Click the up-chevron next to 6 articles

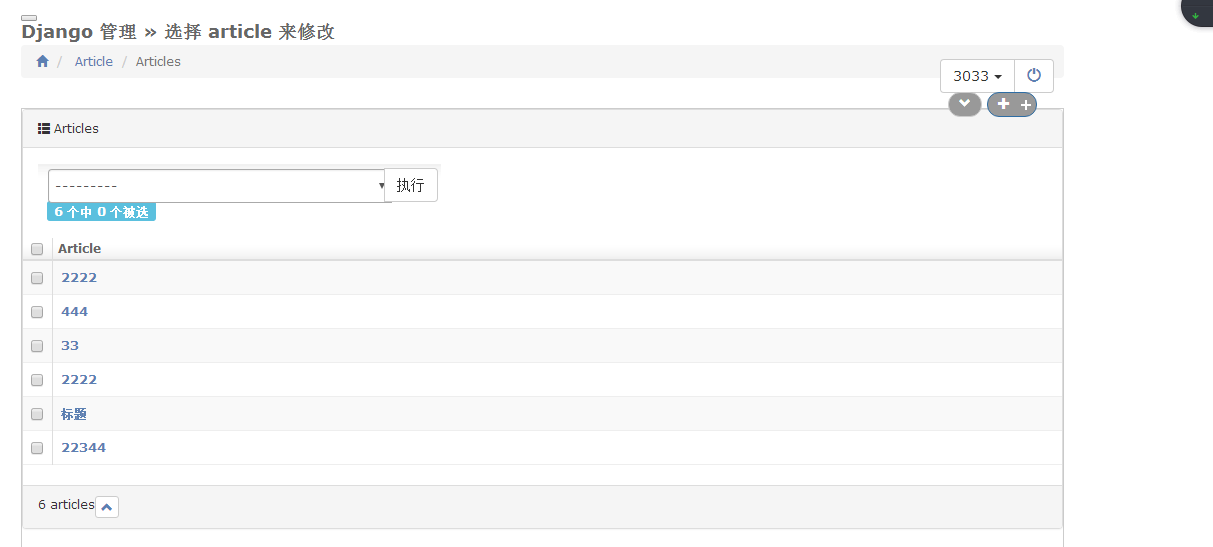coord(107,507)
